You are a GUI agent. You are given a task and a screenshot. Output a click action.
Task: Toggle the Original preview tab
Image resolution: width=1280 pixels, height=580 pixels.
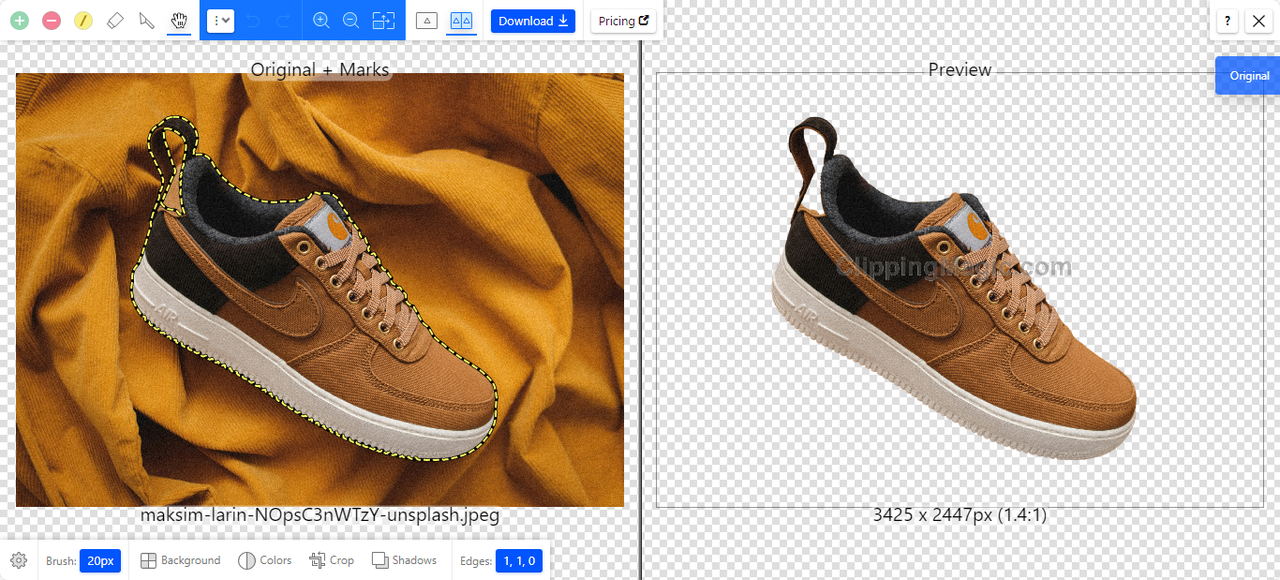[1248, 76]
